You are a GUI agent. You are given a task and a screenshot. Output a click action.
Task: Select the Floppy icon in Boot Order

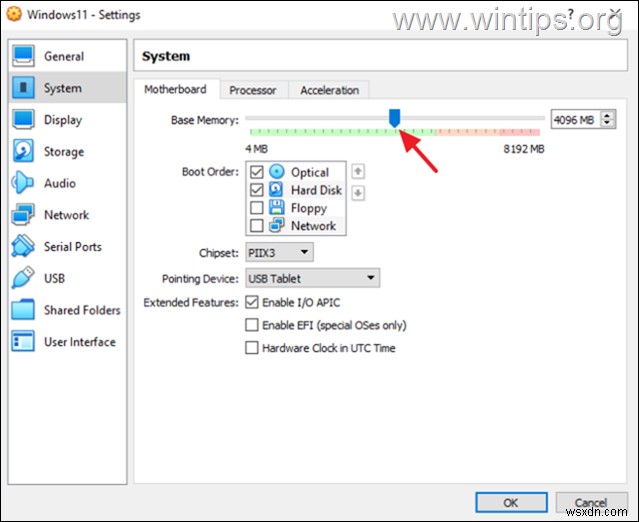[x=277, y=207]
